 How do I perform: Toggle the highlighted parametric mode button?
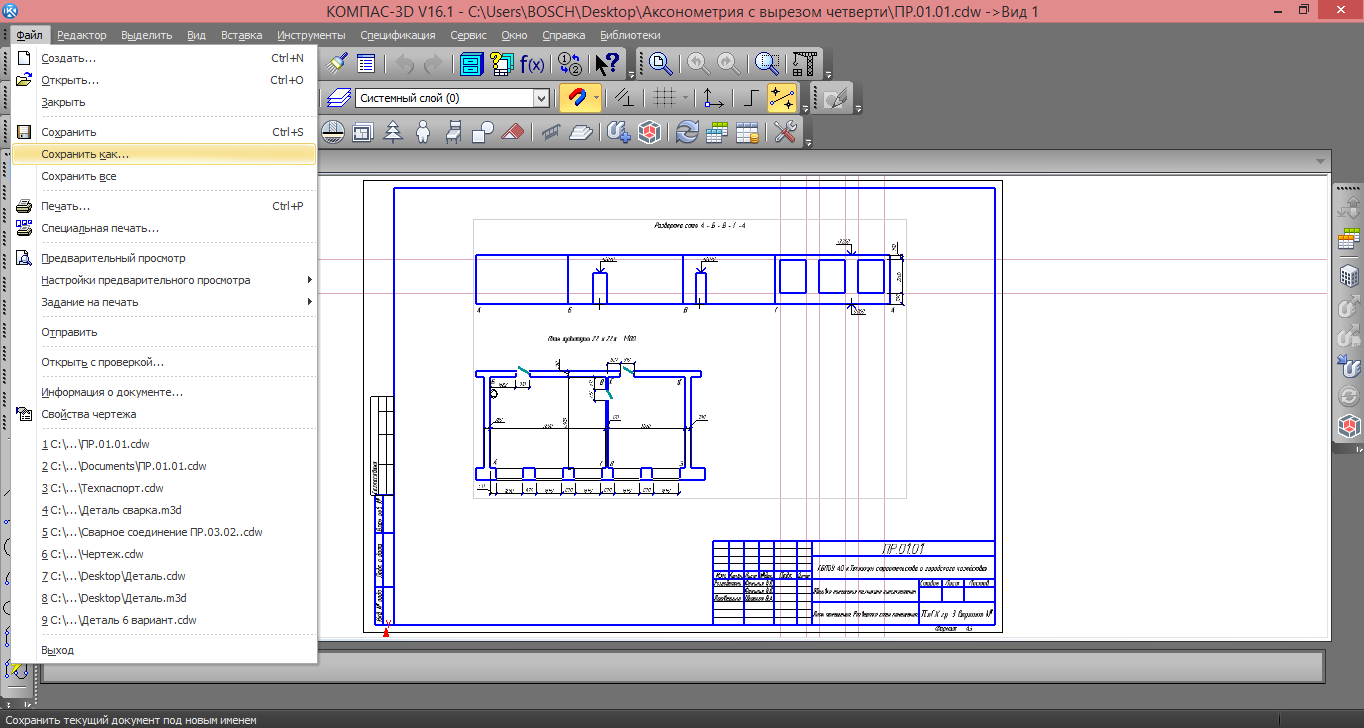click(x=781, y=98)
